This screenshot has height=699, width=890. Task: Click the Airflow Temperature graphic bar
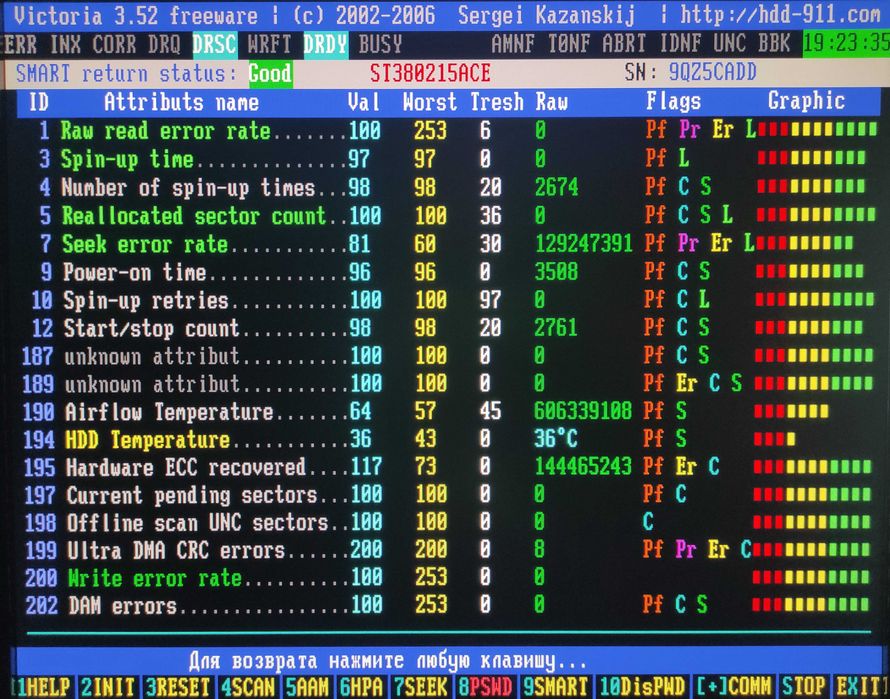coord(791,411)
